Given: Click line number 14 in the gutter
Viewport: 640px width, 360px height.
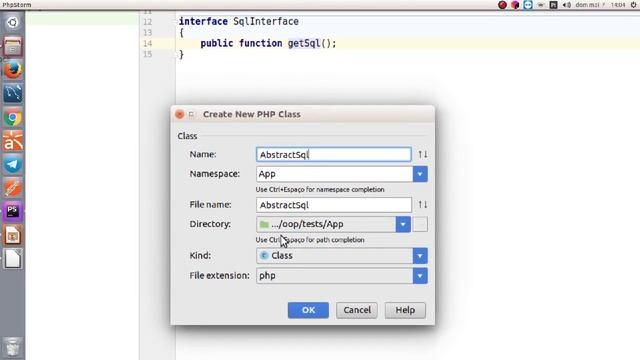Looking at the screenshot, I should click(147, 43).
